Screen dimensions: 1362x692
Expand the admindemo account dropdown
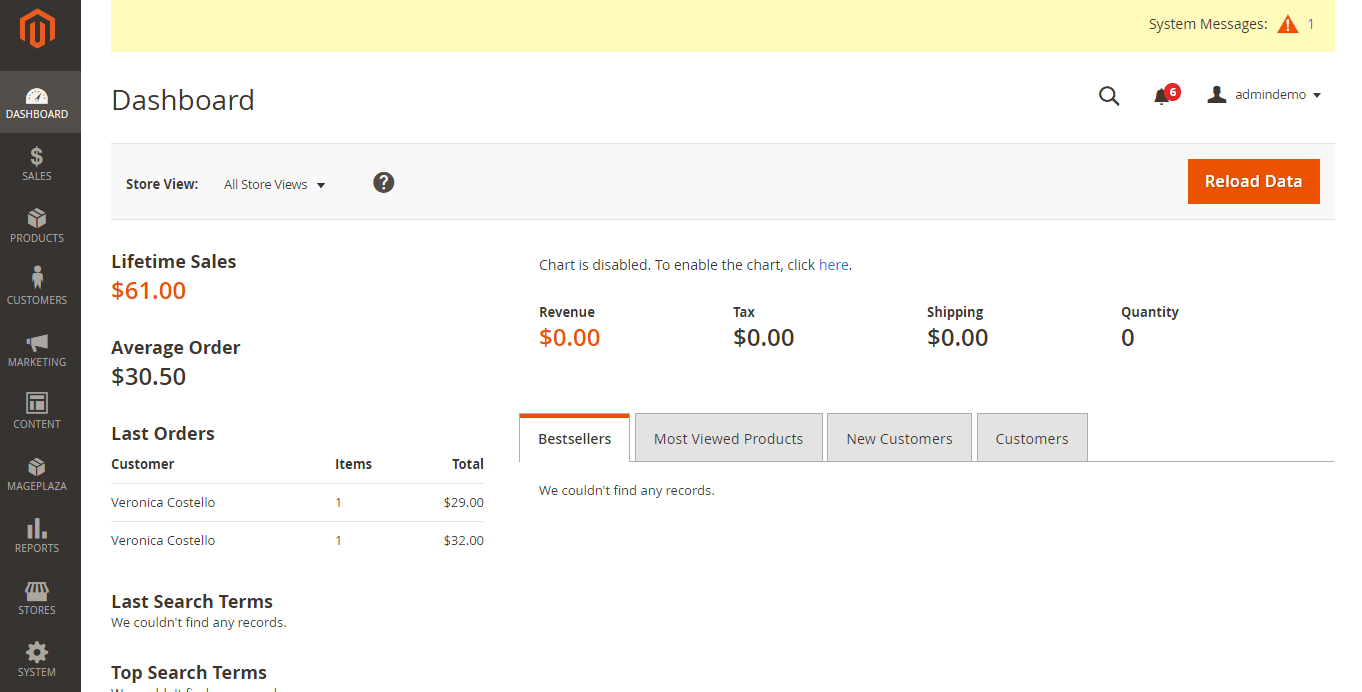point(1265,95)
